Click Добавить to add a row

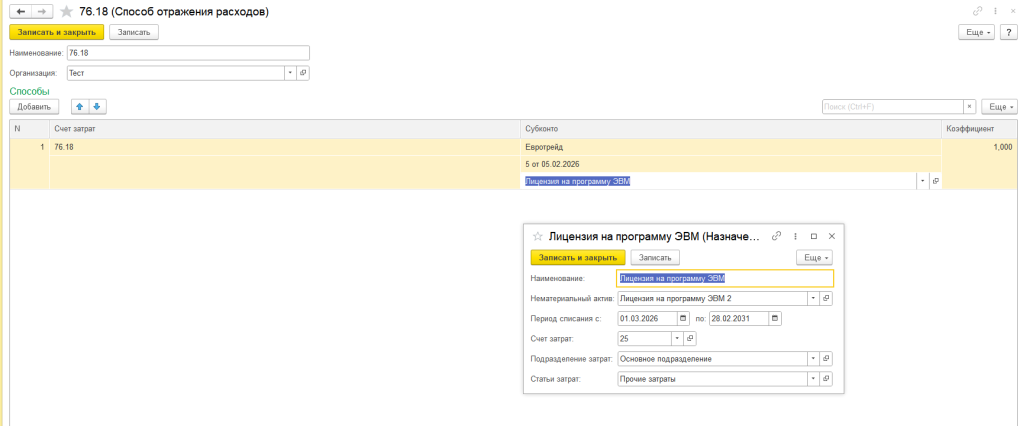(x=34, y=106)
